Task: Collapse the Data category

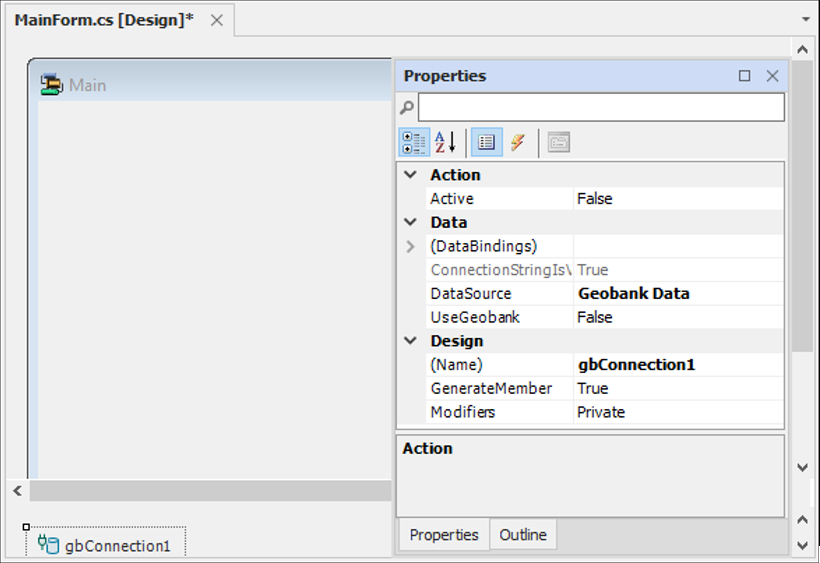Action: point(410,222)
